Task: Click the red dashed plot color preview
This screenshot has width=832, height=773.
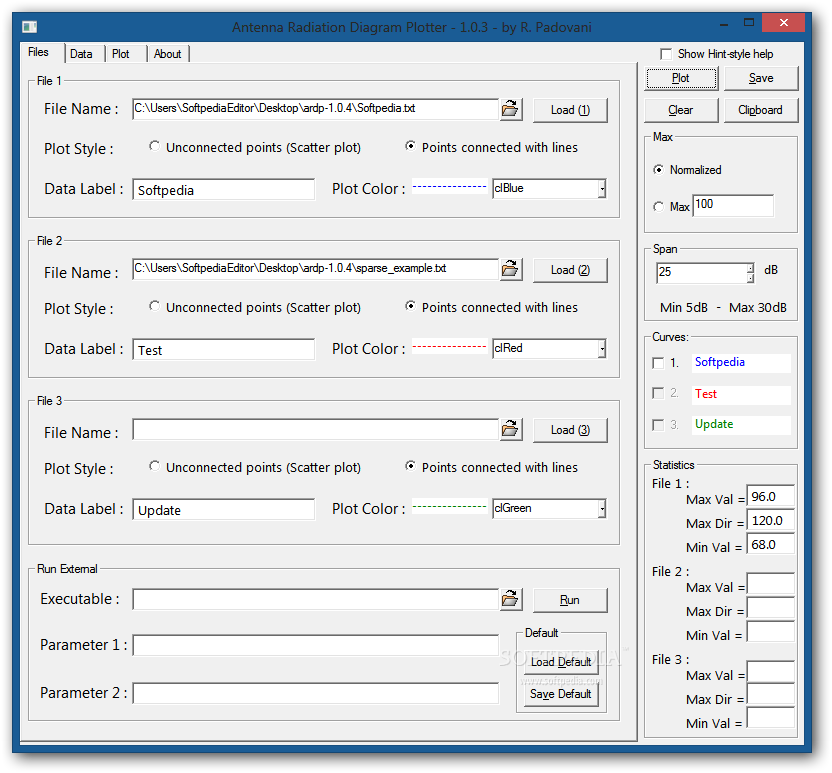Action: [x=449, y=346]
